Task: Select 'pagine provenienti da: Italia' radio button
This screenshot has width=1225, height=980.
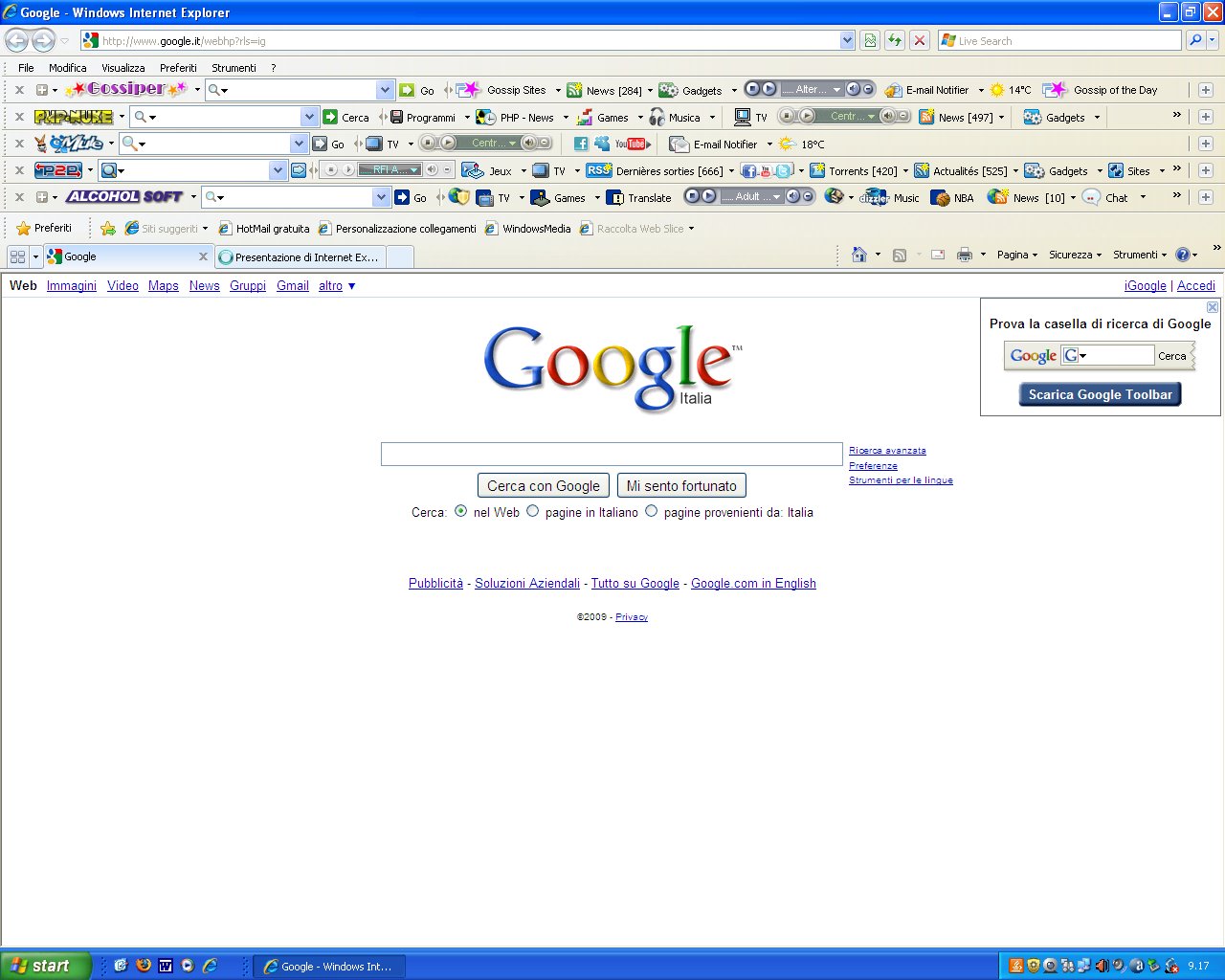Action: pyautogui.click(x=652, y=511)
